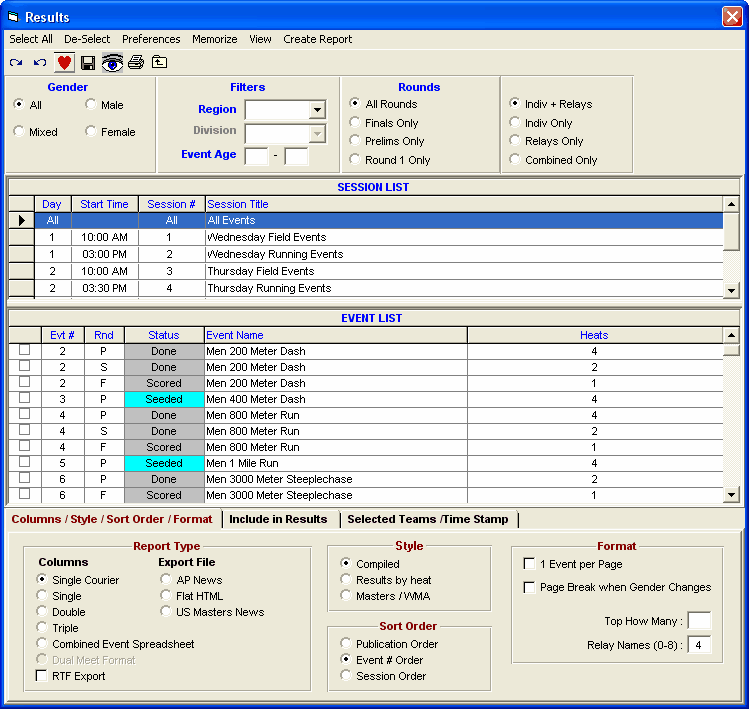Click the eye view report icon
Image resolution: width=749 pixels, height=709 pixels.
112,63
